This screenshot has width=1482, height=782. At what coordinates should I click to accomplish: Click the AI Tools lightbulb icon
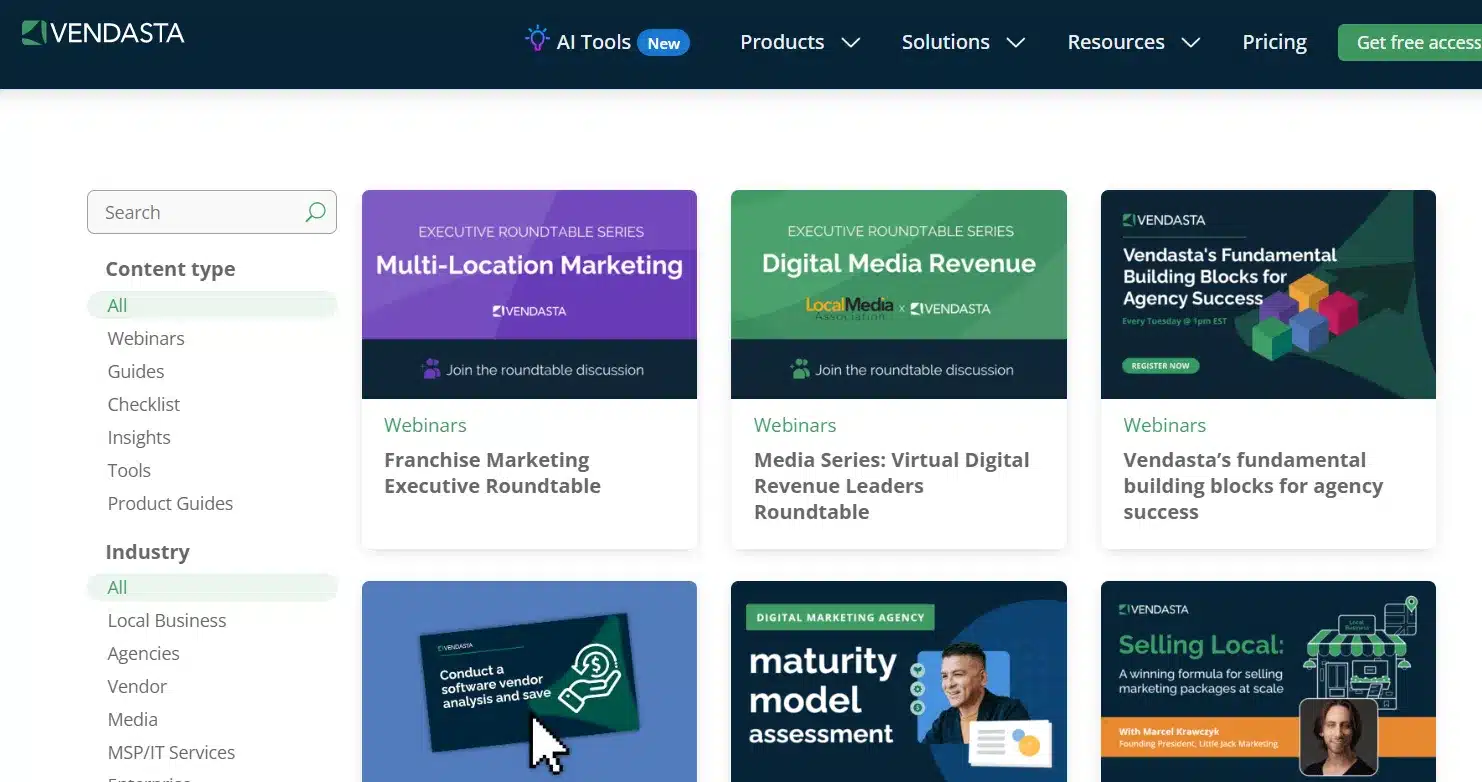click(536, 38)
